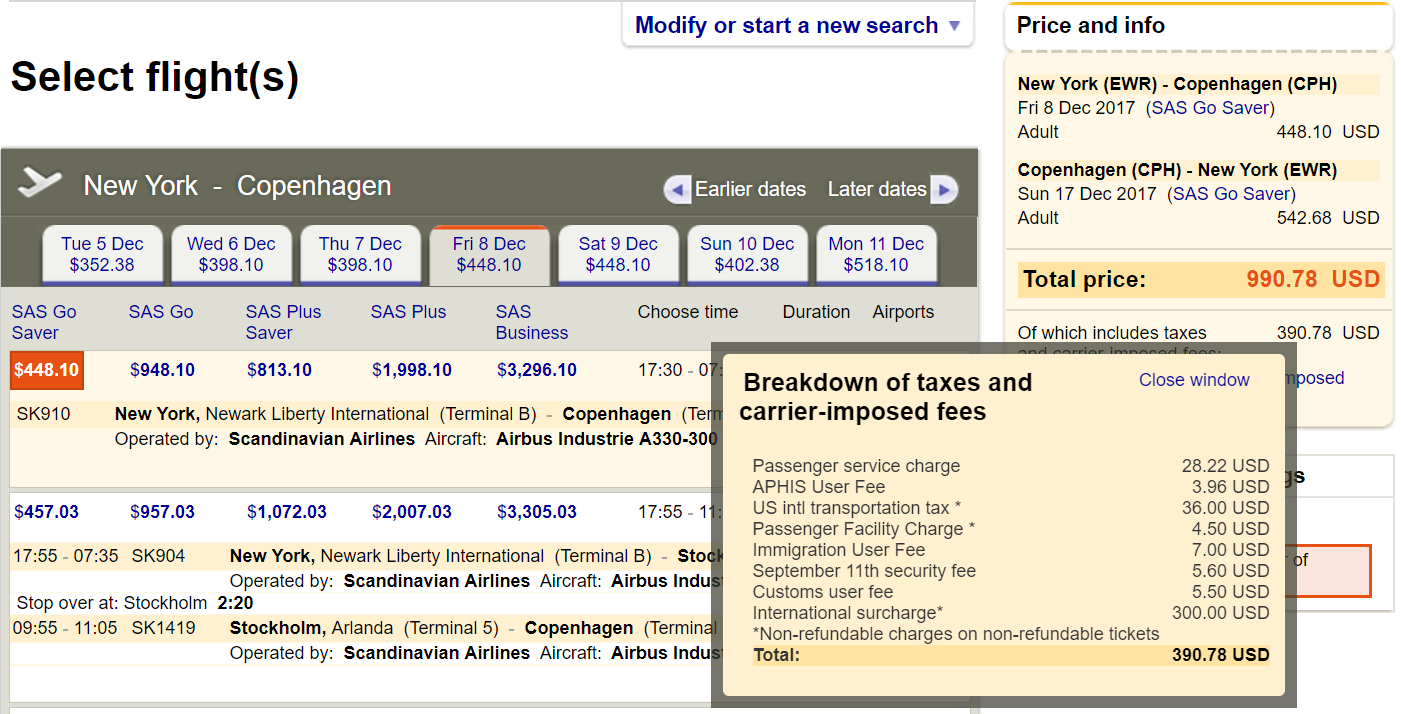Choose the $948.10 SAS Go fare
This screenshot has width=1401, height=714.
point(162,370)
